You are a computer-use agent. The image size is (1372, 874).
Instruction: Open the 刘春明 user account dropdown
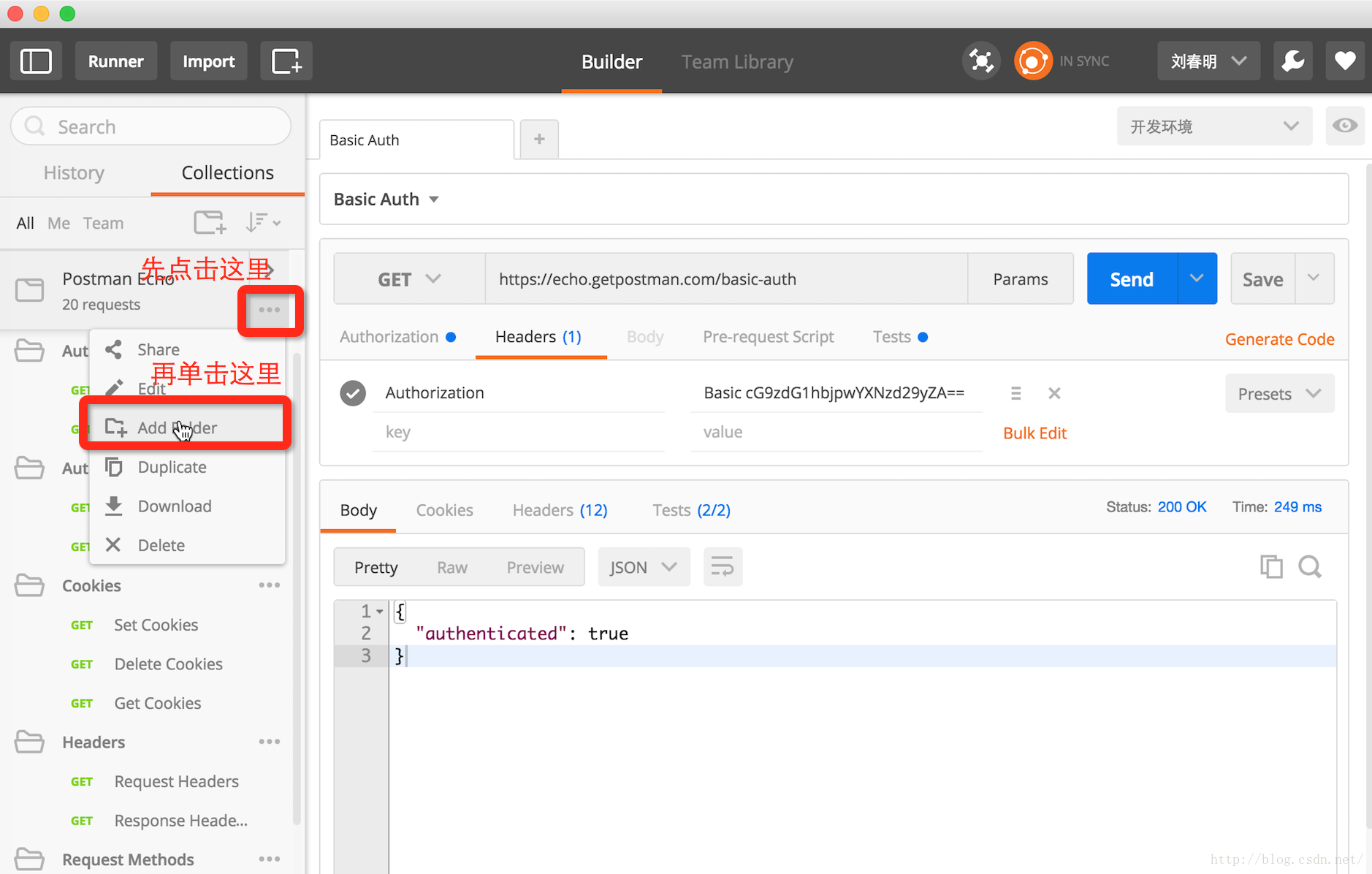(1208, 61)
